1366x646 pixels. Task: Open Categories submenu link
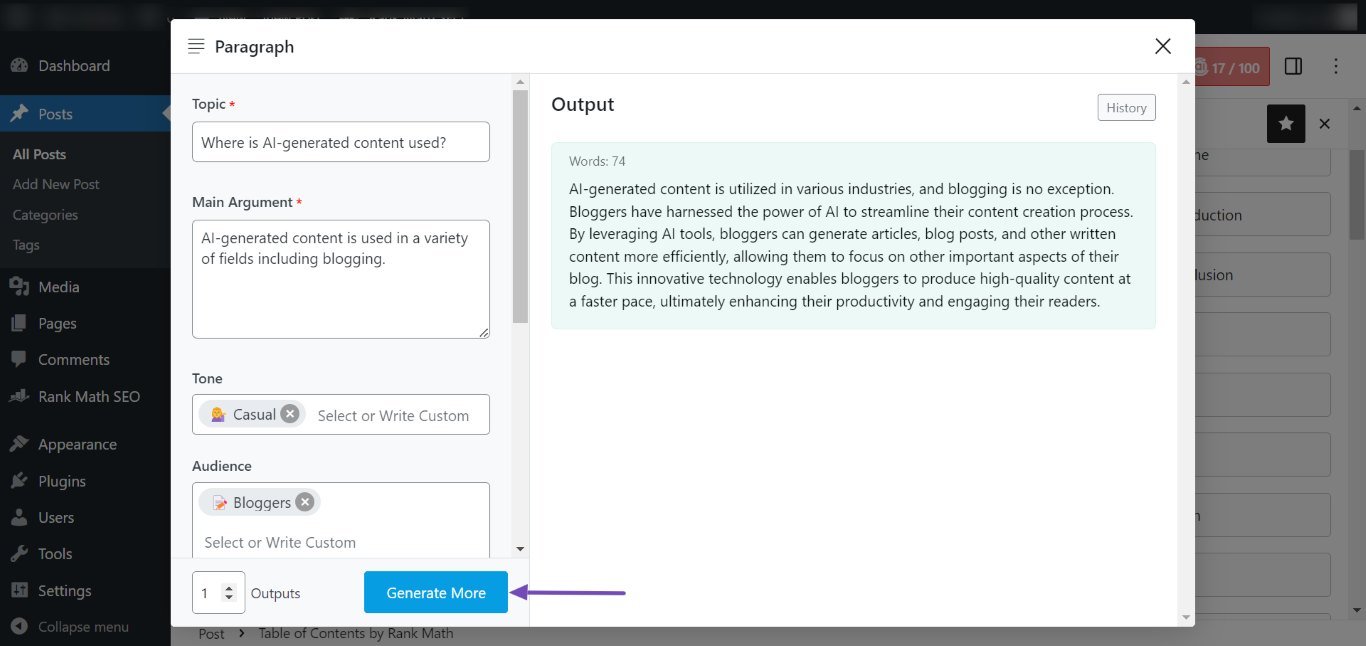tap(45, 215)
